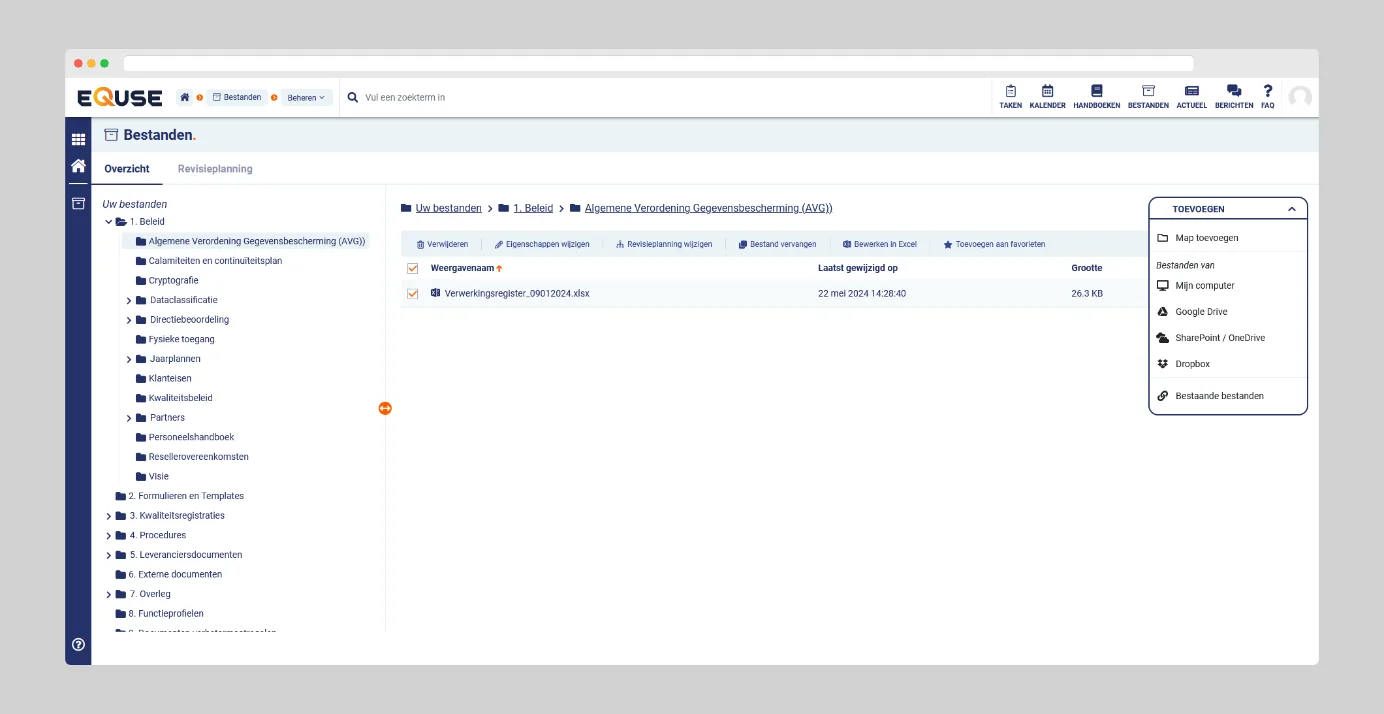The image size is (1384, 714).
Task: Click the home icon in breadcrumb bar
Action: (x=185, y=98)
